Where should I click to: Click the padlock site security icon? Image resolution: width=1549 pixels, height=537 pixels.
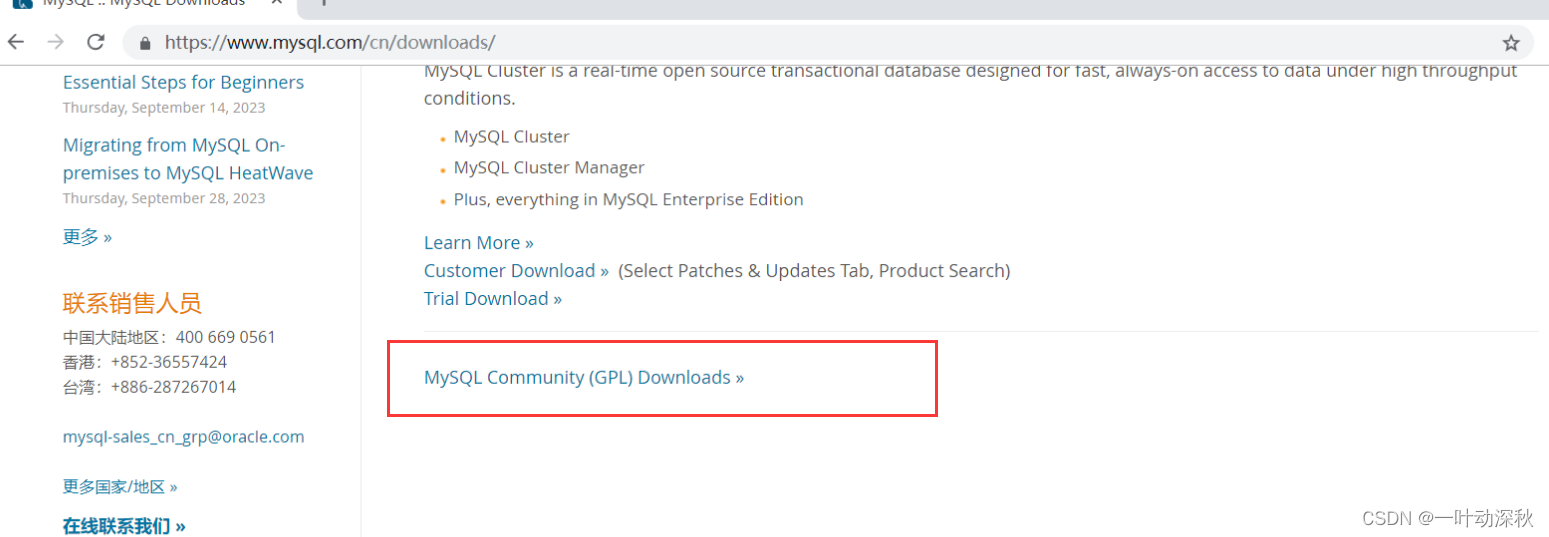click(x=146, y=43)
